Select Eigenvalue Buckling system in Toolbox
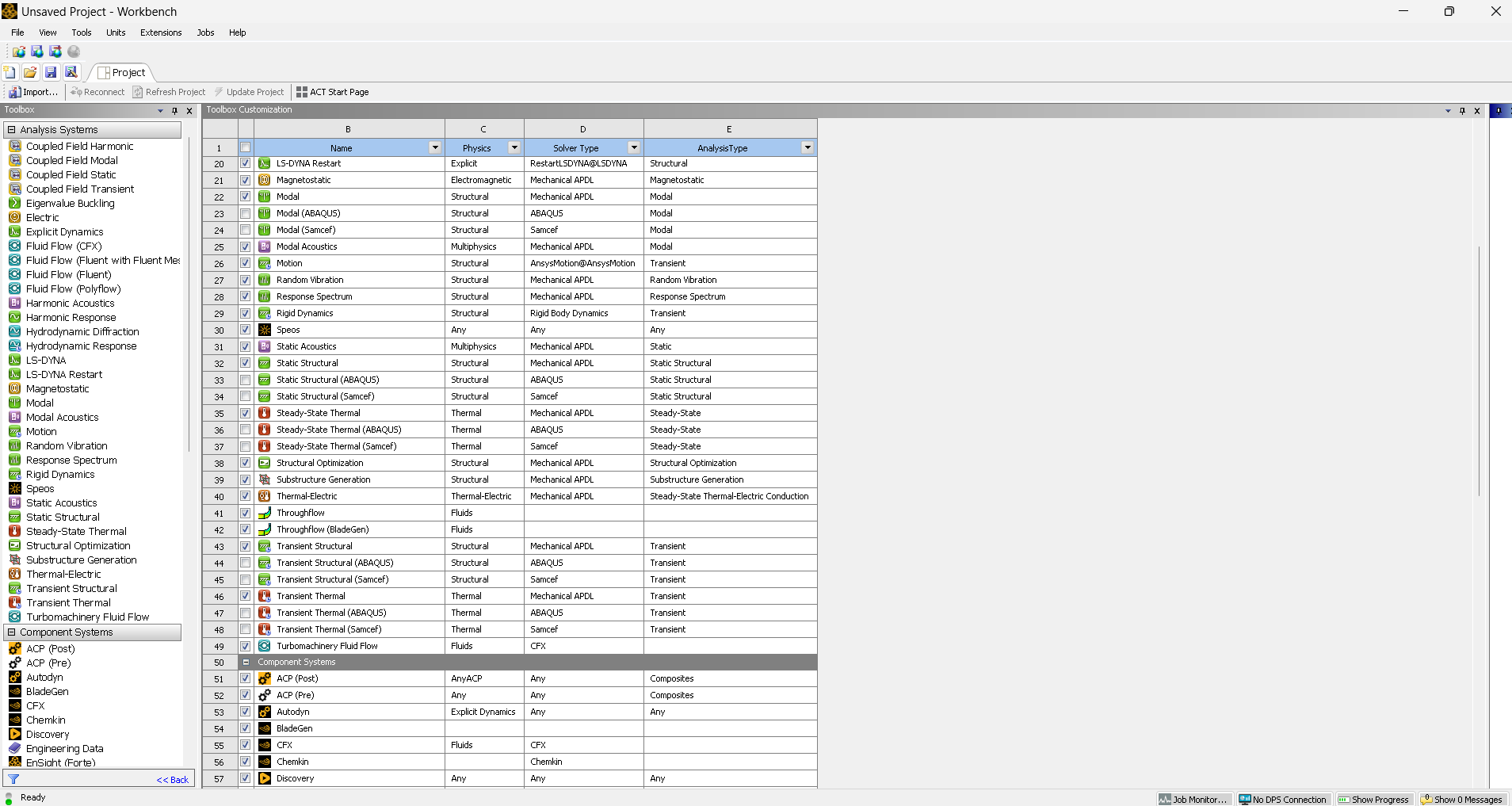 point(70,203)
